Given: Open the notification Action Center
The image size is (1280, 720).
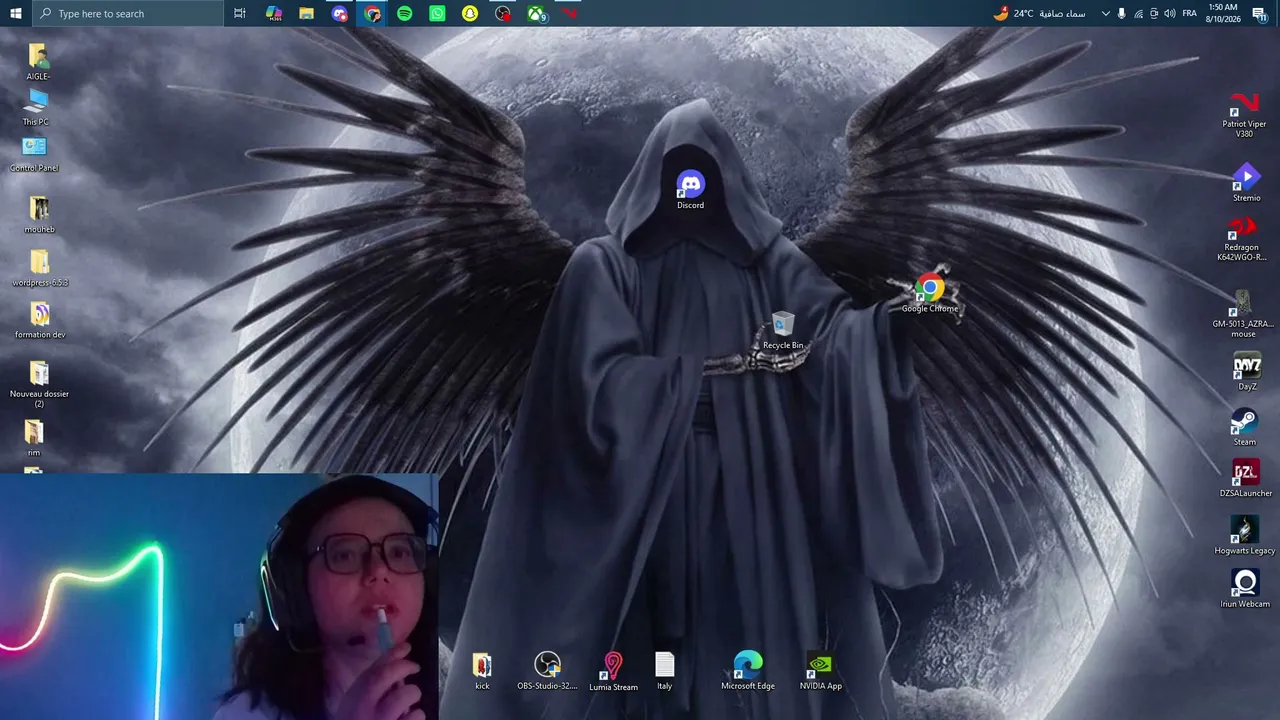Looking at the screenshot, I should 1261,13.
